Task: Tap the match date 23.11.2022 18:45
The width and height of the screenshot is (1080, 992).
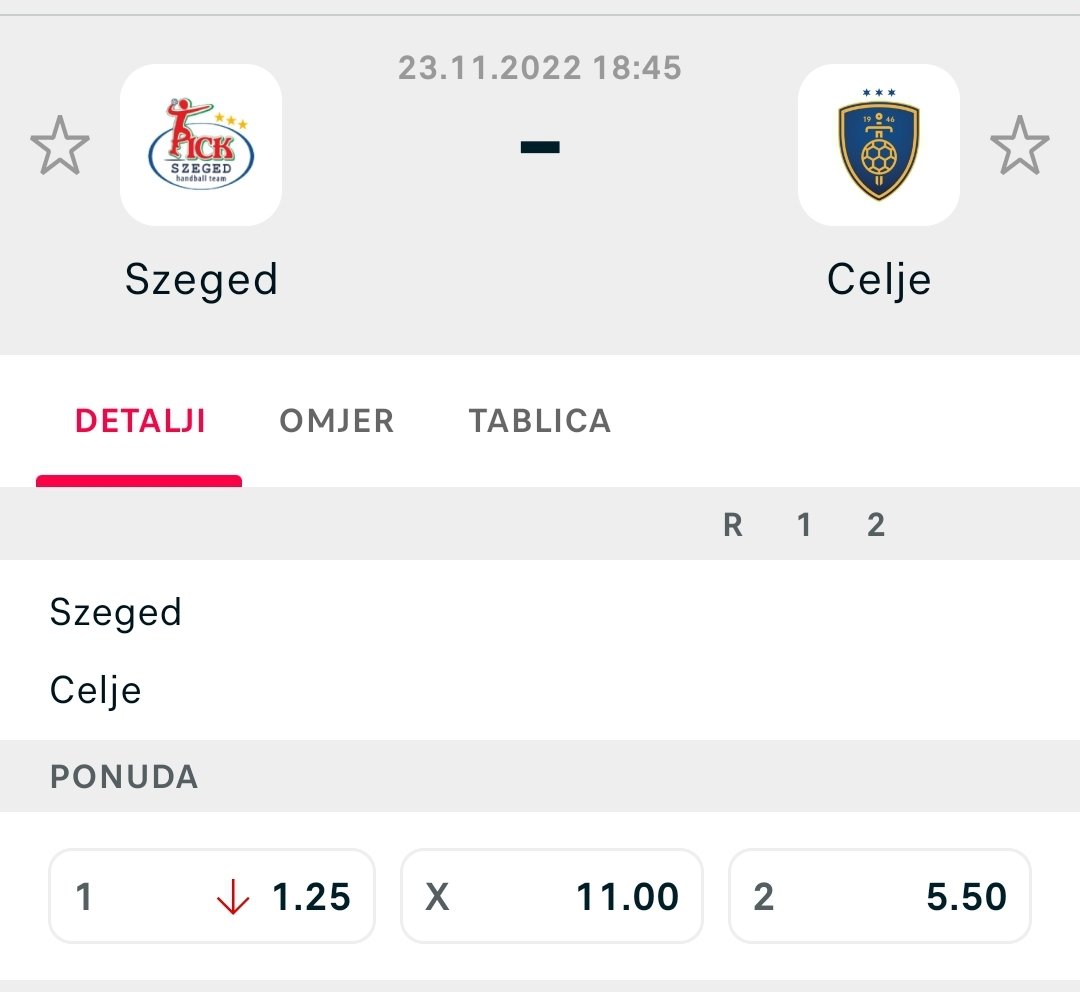Action: [x=540, y=68]
